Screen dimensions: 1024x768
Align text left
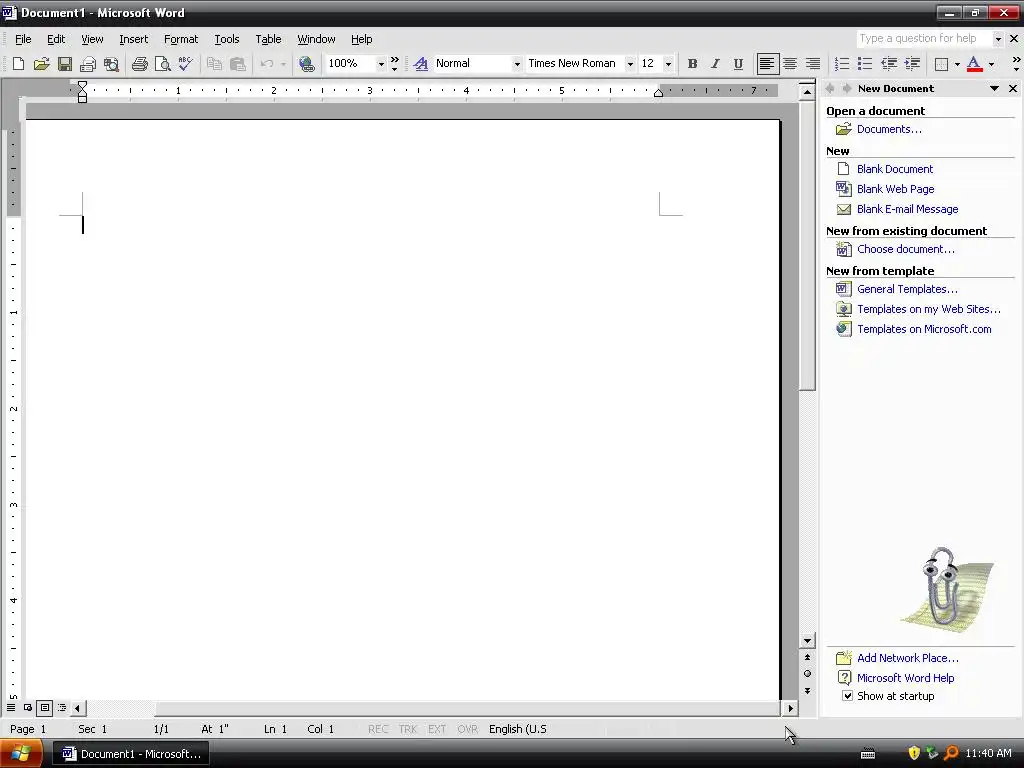click(x=767, y=64)
